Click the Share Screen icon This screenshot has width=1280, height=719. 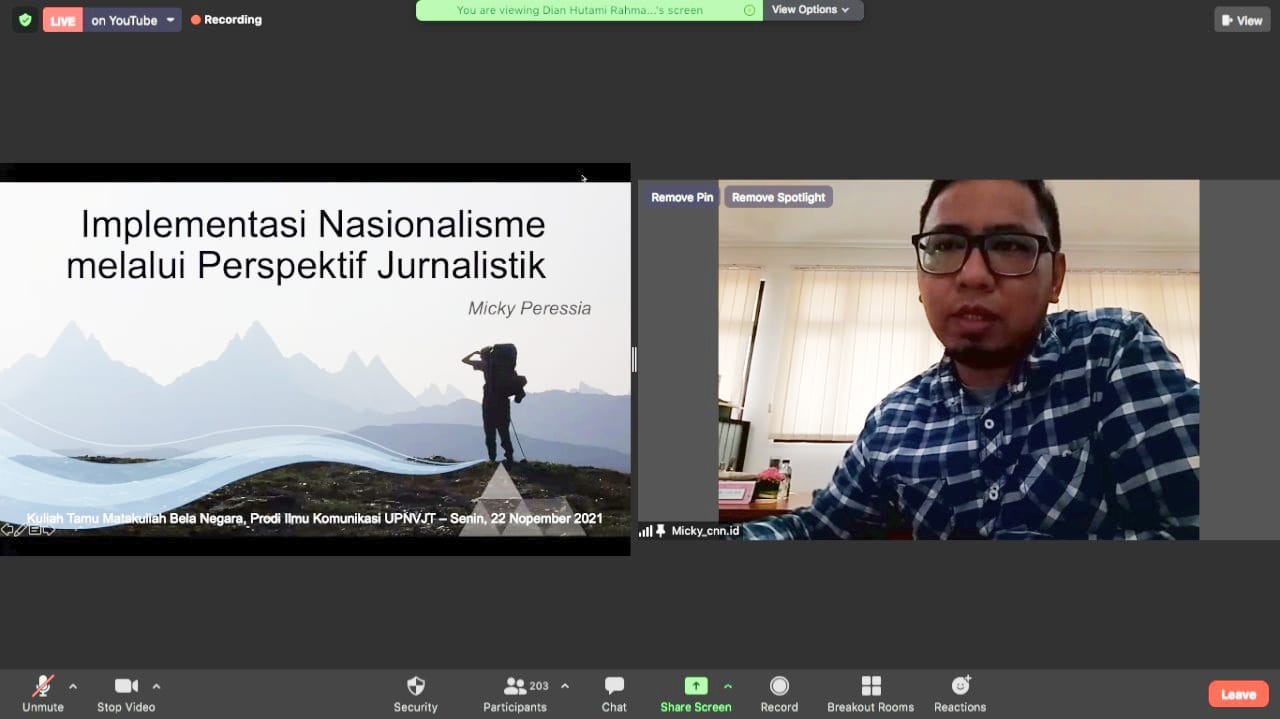[x=695, y=686]
